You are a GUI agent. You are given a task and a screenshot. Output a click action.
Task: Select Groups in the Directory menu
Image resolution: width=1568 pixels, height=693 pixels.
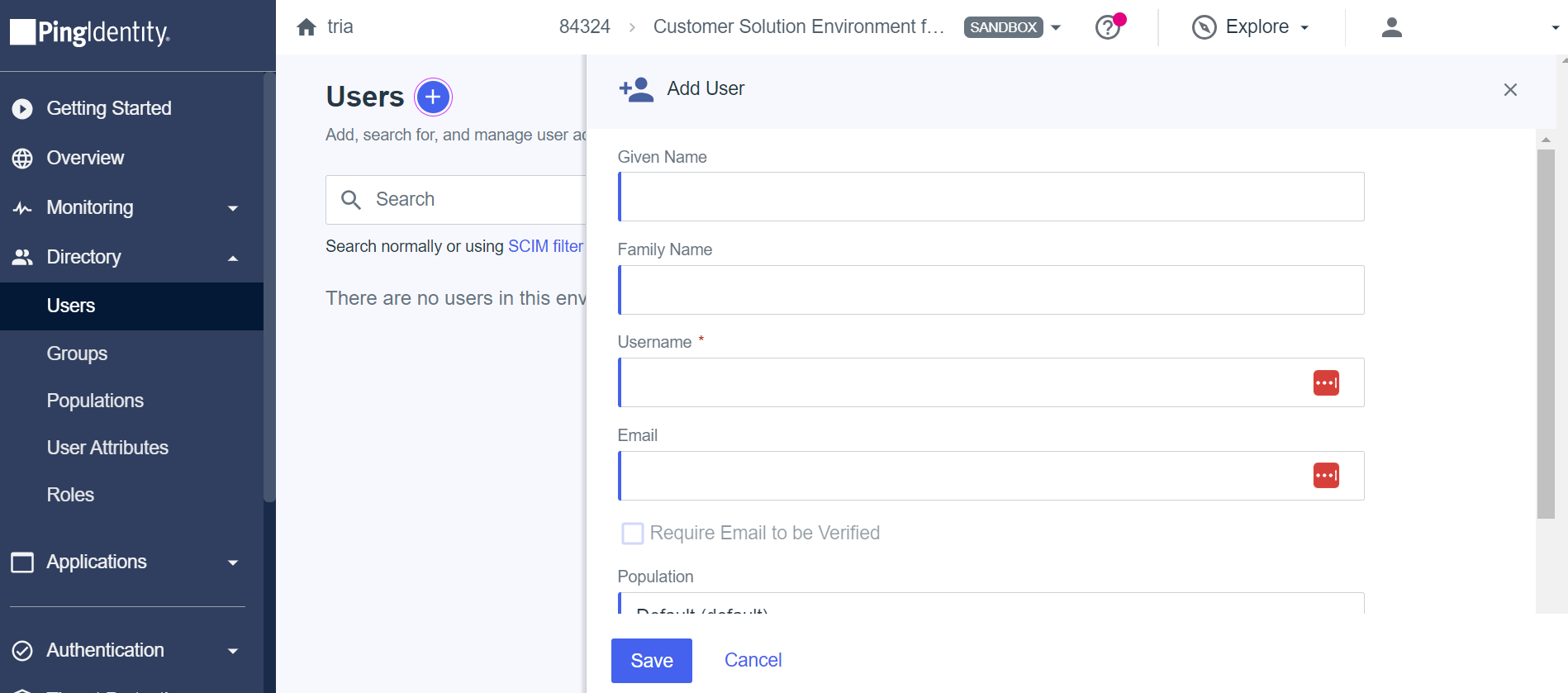point(77,354)
